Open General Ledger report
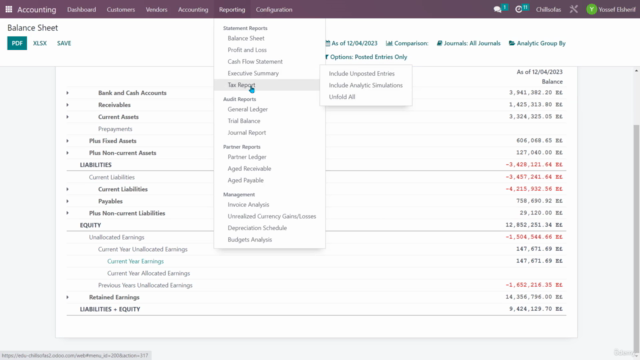Screen dimensions: 640x360 coord(248,109)
